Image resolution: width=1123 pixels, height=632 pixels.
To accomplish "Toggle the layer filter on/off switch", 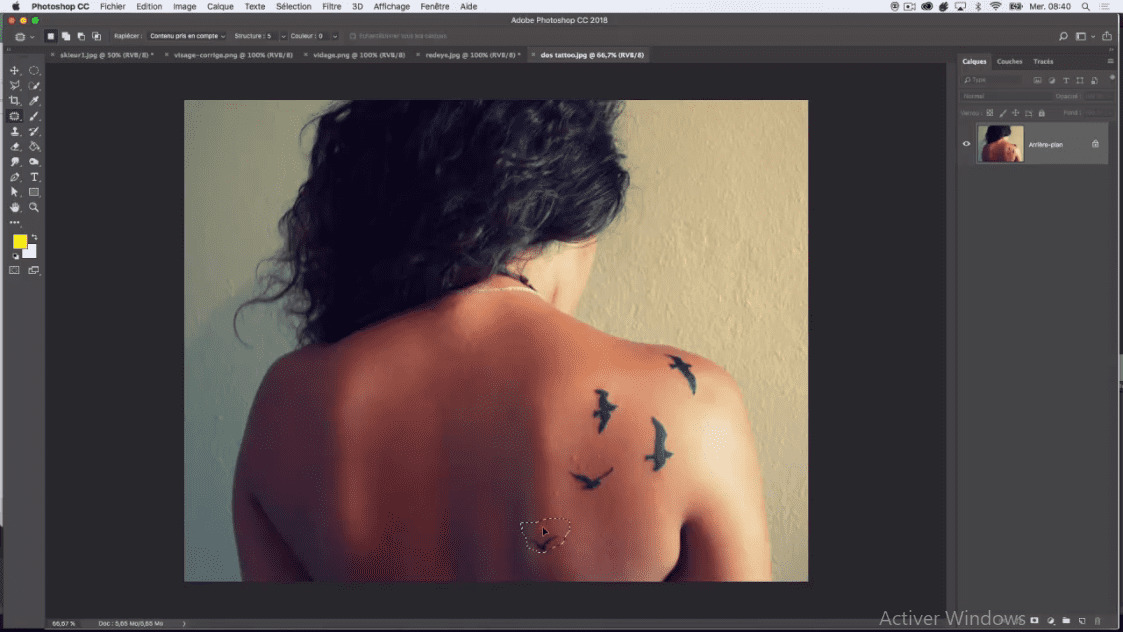I will tap(1111, 78).
